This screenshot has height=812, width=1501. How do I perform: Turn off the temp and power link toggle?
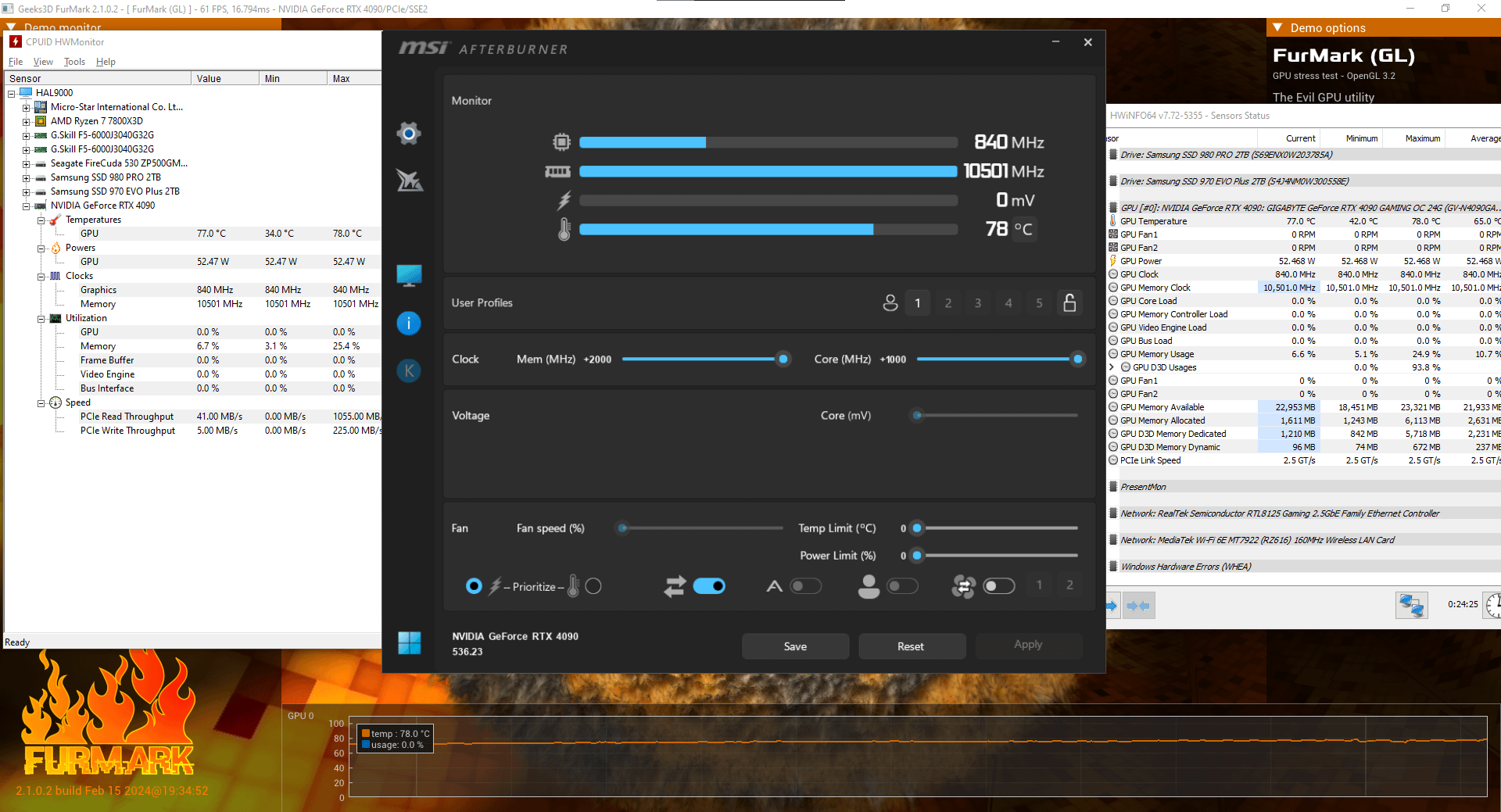pos(709,586)
